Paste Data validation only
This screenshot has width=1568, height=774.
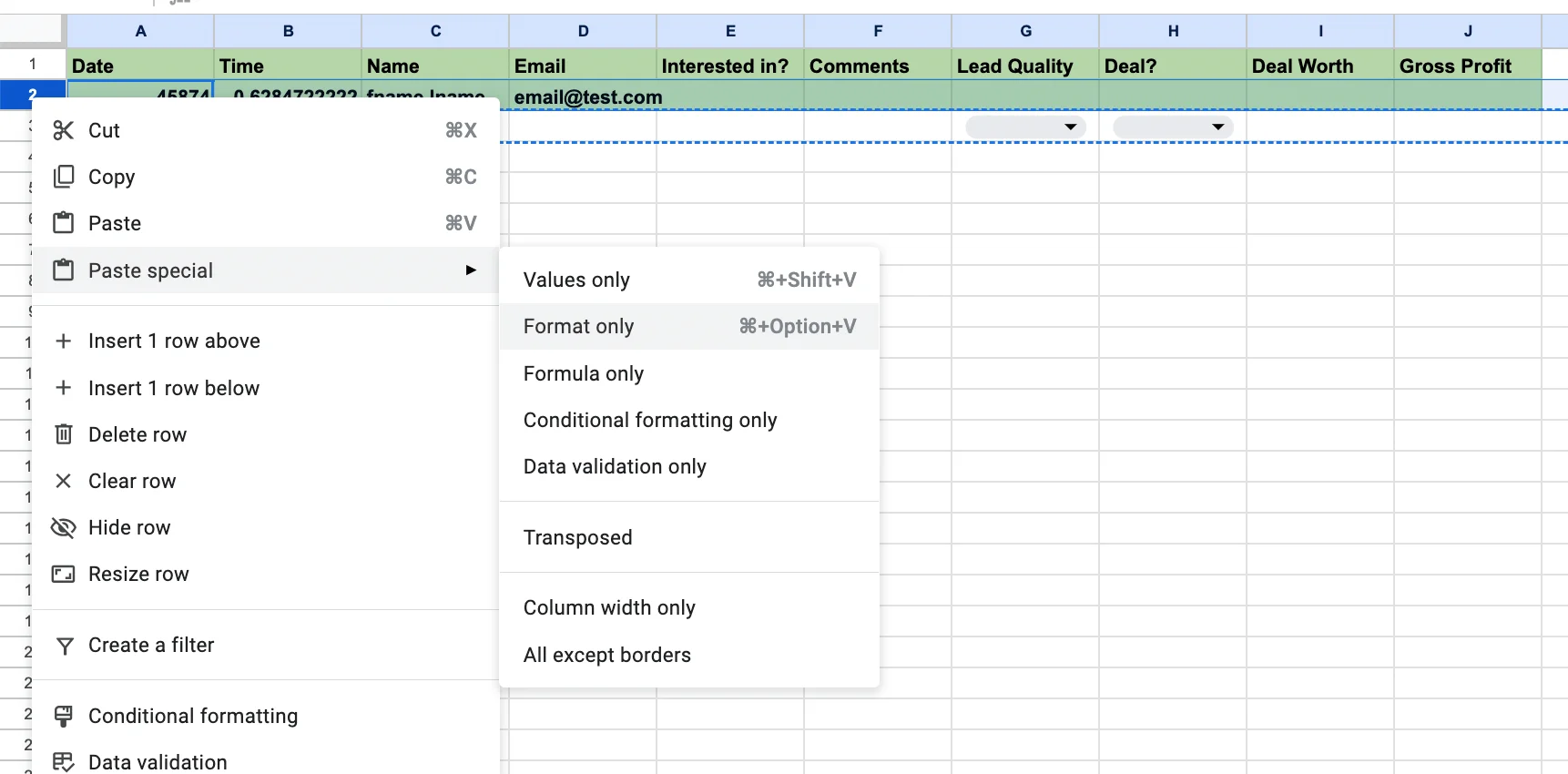(689, 466)
